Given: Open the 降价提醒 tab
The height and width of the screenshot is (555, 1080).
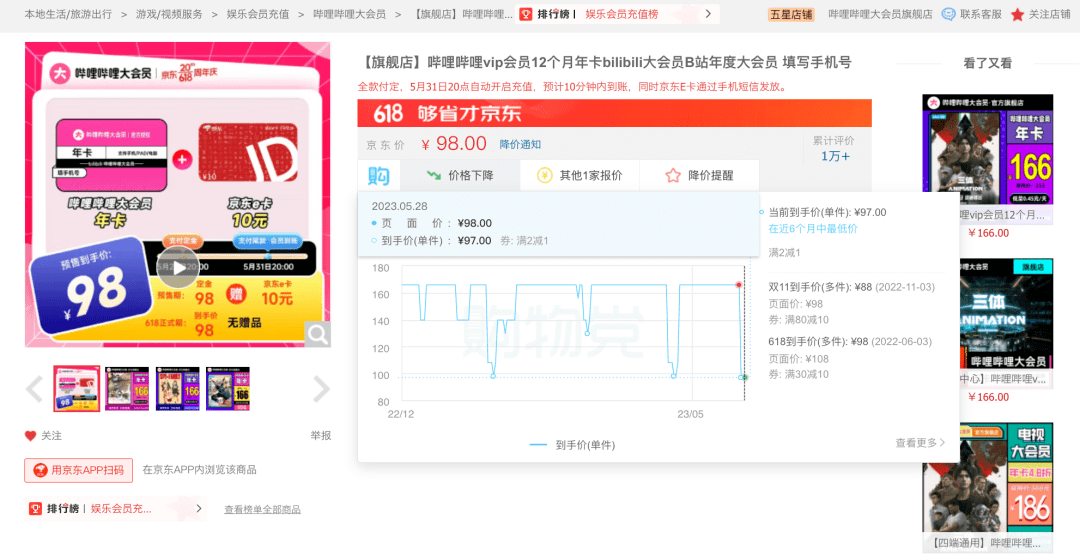Looking at the screenshot, I should click(699, 176).
